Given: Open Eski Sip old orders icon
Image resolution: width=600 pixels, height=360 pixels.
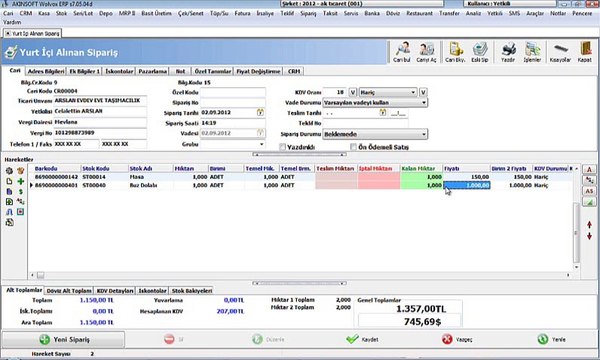Looking at the screenshot, I should 480,52.
